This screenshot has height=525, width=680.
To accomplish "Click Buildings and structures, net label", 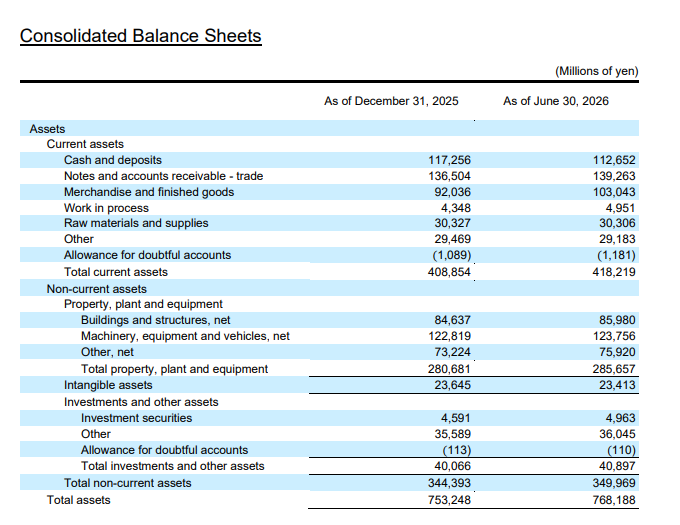I will pos(156,320).
